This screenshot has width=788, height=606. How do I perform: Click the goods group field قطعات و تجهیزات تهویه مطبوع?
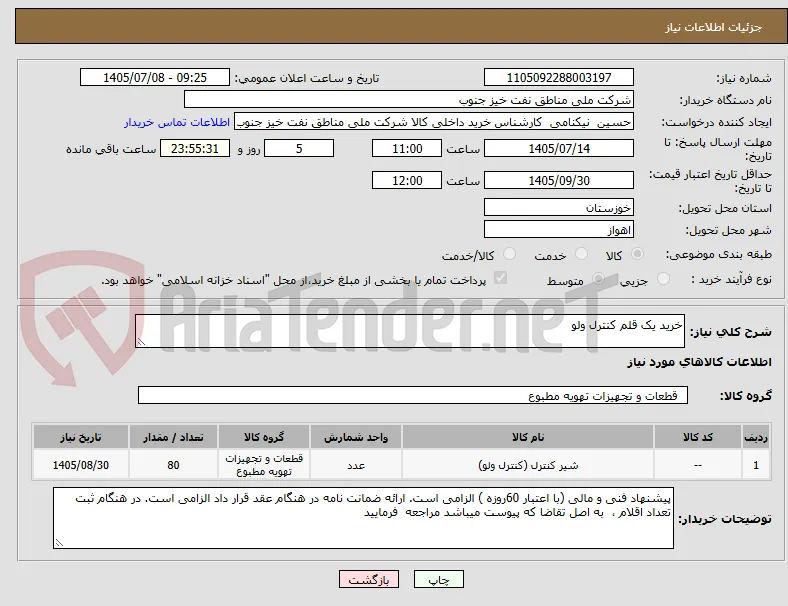pos(413,395)
